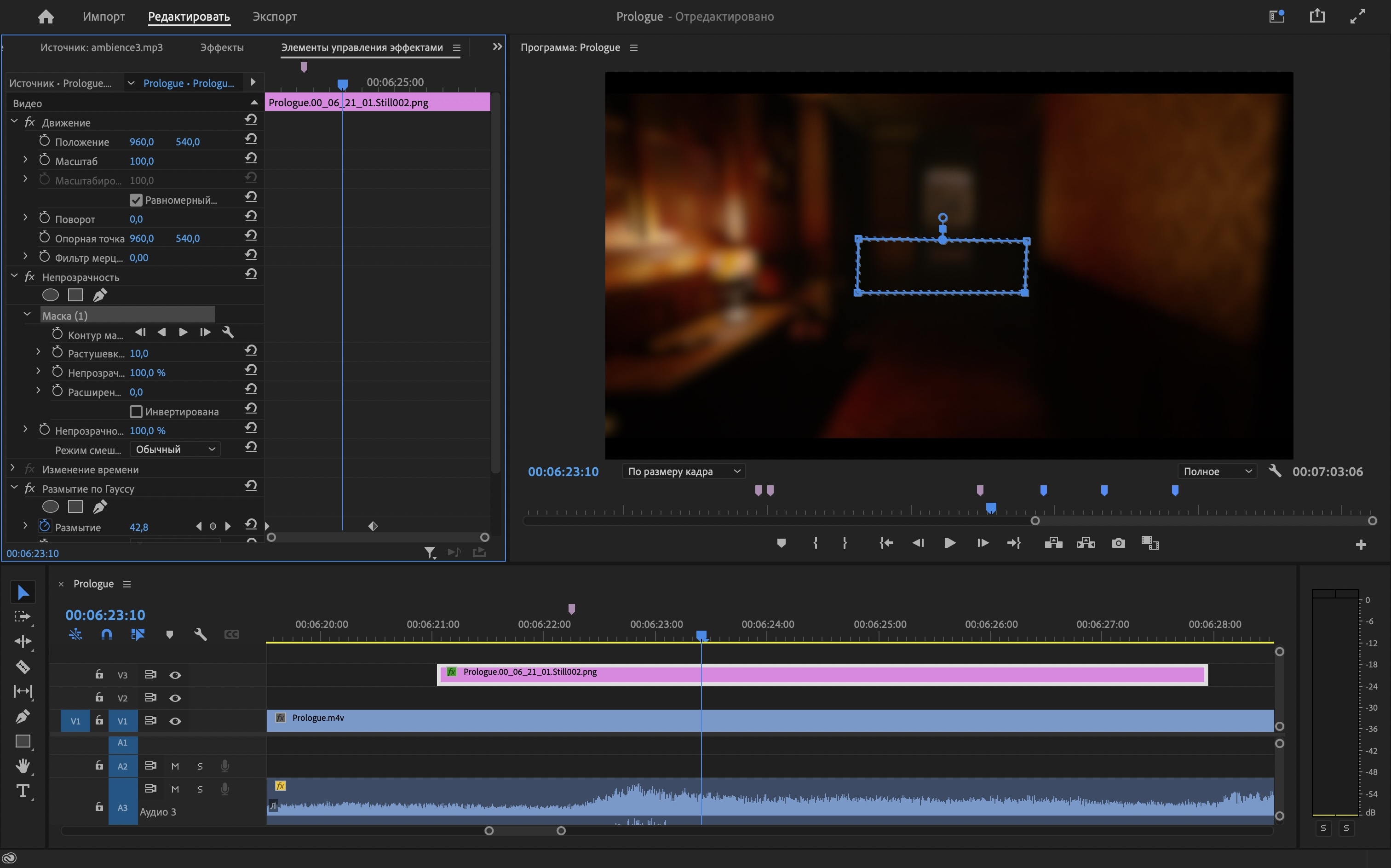
Task: Open workspaces icon in header
Action: tap(1277, 16)
